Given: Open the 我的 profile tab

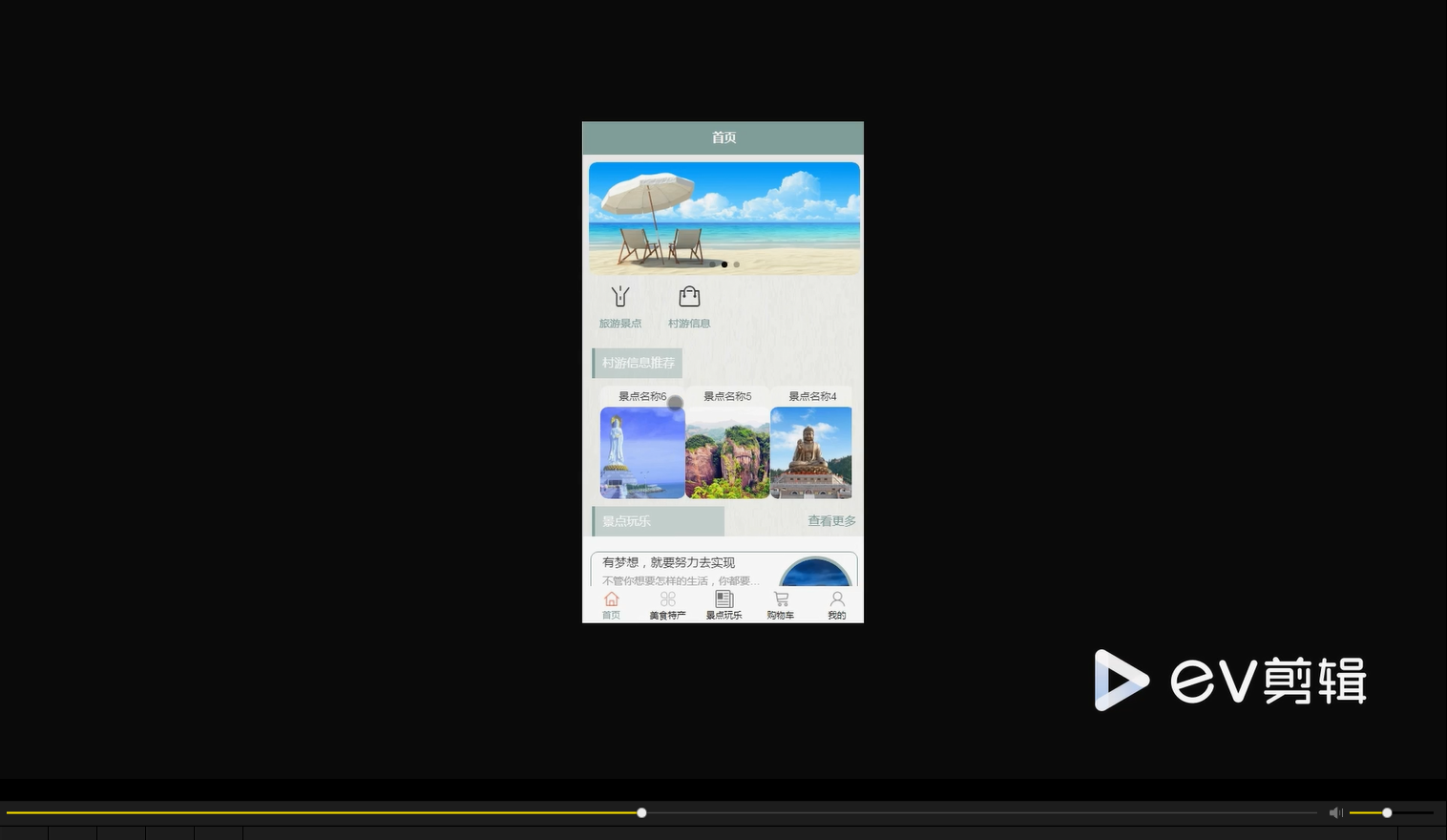Looking at the screenshot, I should pos(836,605).
